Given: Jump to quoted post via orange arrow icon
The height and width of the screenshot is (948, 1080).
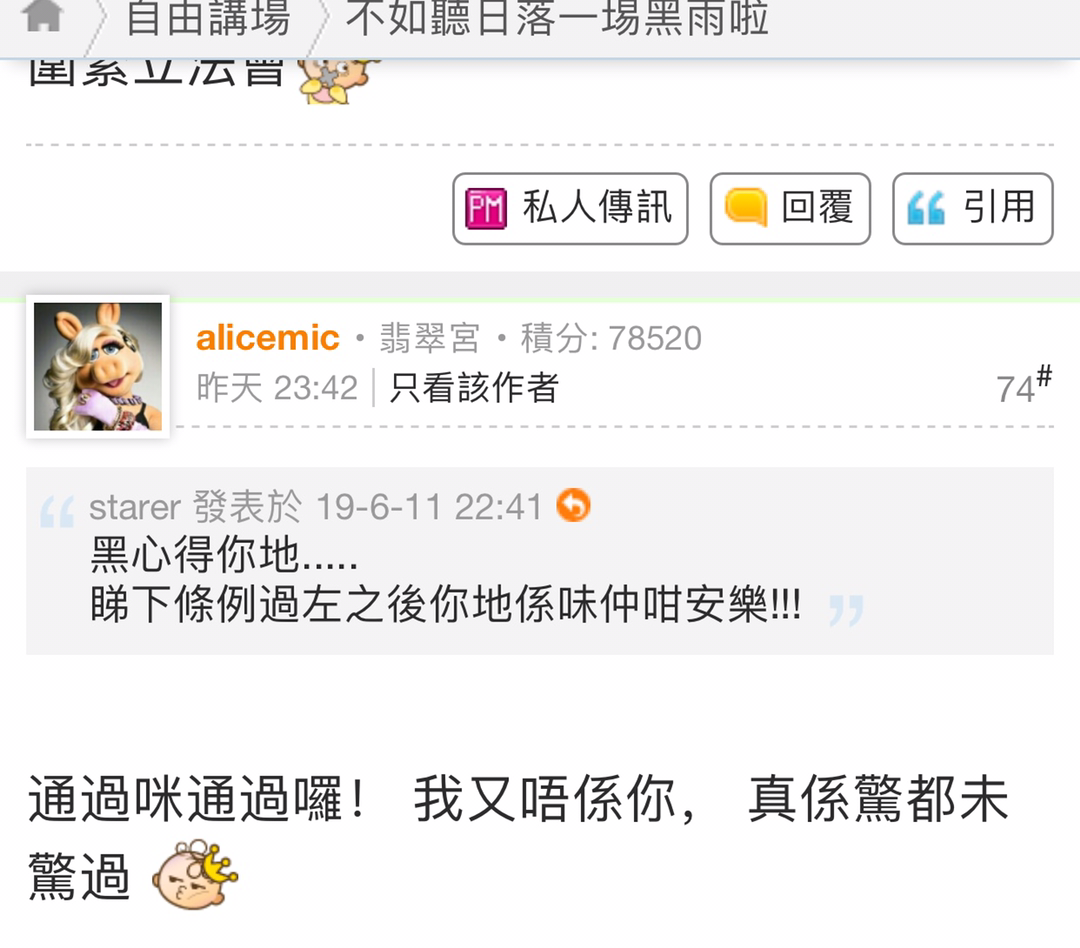Looking at the screenshot, I should point(573,505).
